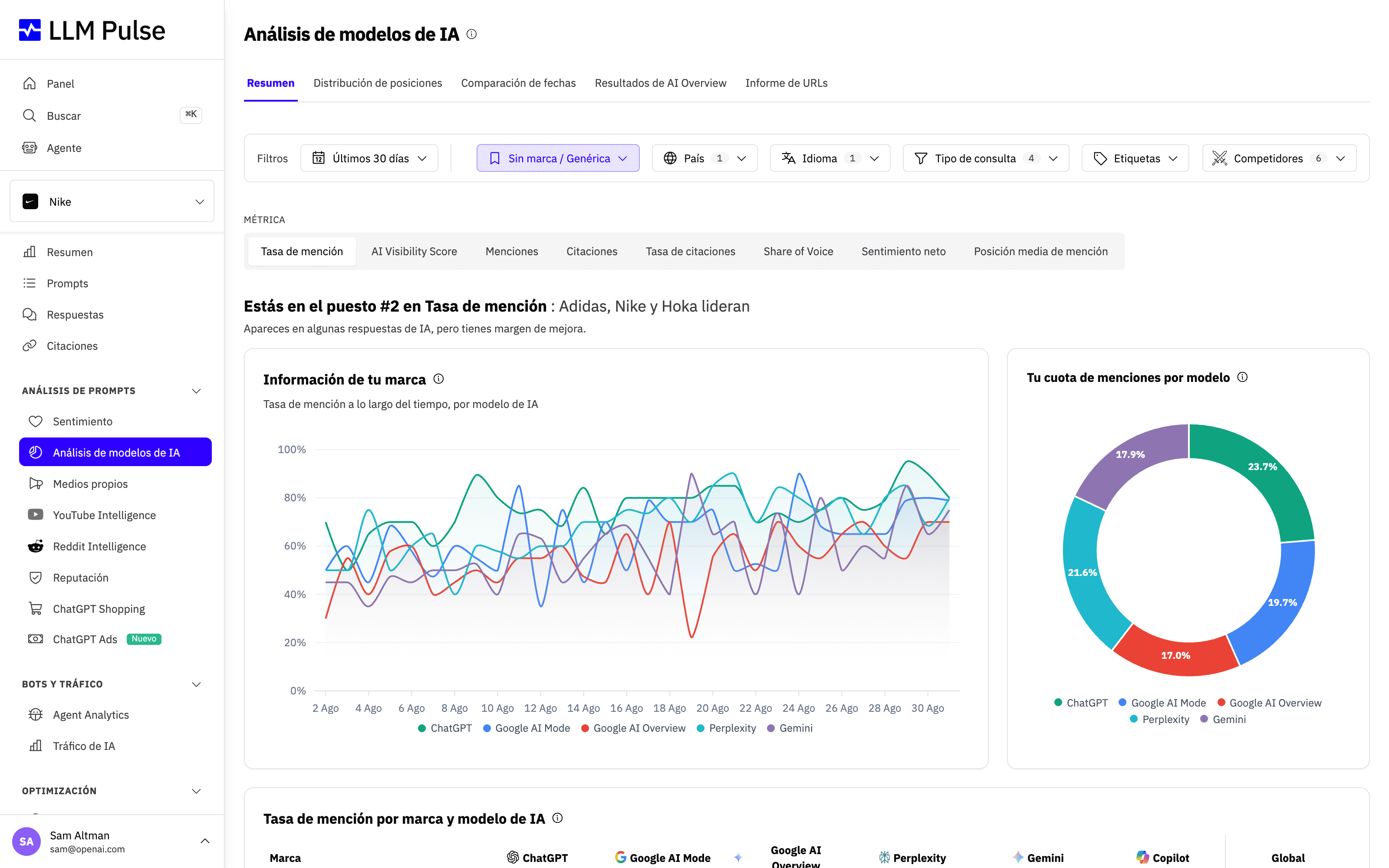Image resolution: width=1389 pixels, height=868 pixels.
Task: Expand the Sam Altman account menu
Action: pos(205,841)
